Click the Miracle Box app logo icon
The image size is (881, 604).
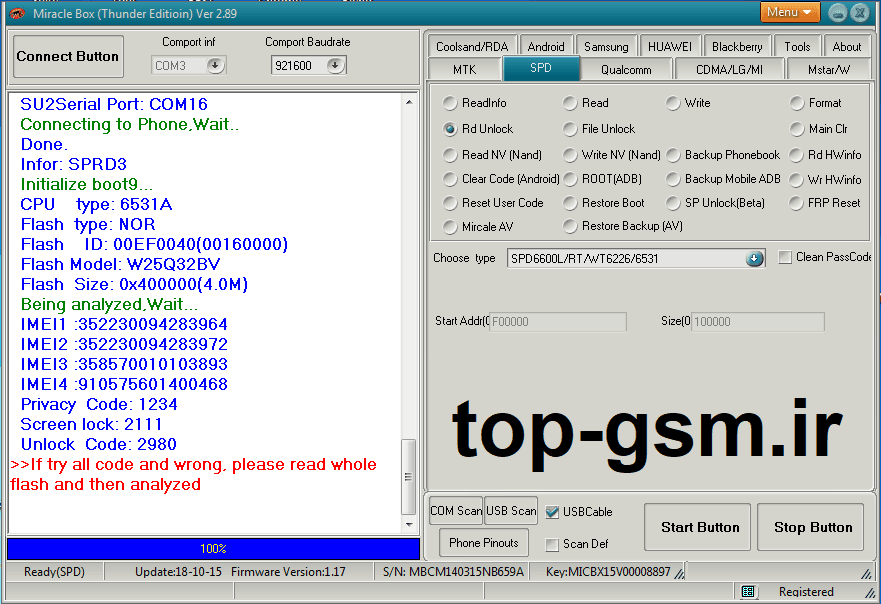click(17, 13)
